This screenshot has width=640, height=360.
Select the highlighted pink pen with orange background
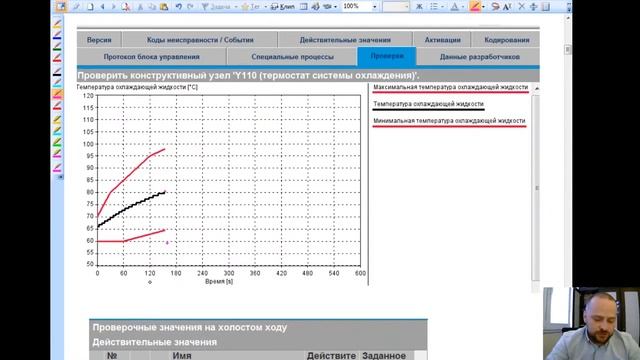pyautogui.click(x=58, y=94)
